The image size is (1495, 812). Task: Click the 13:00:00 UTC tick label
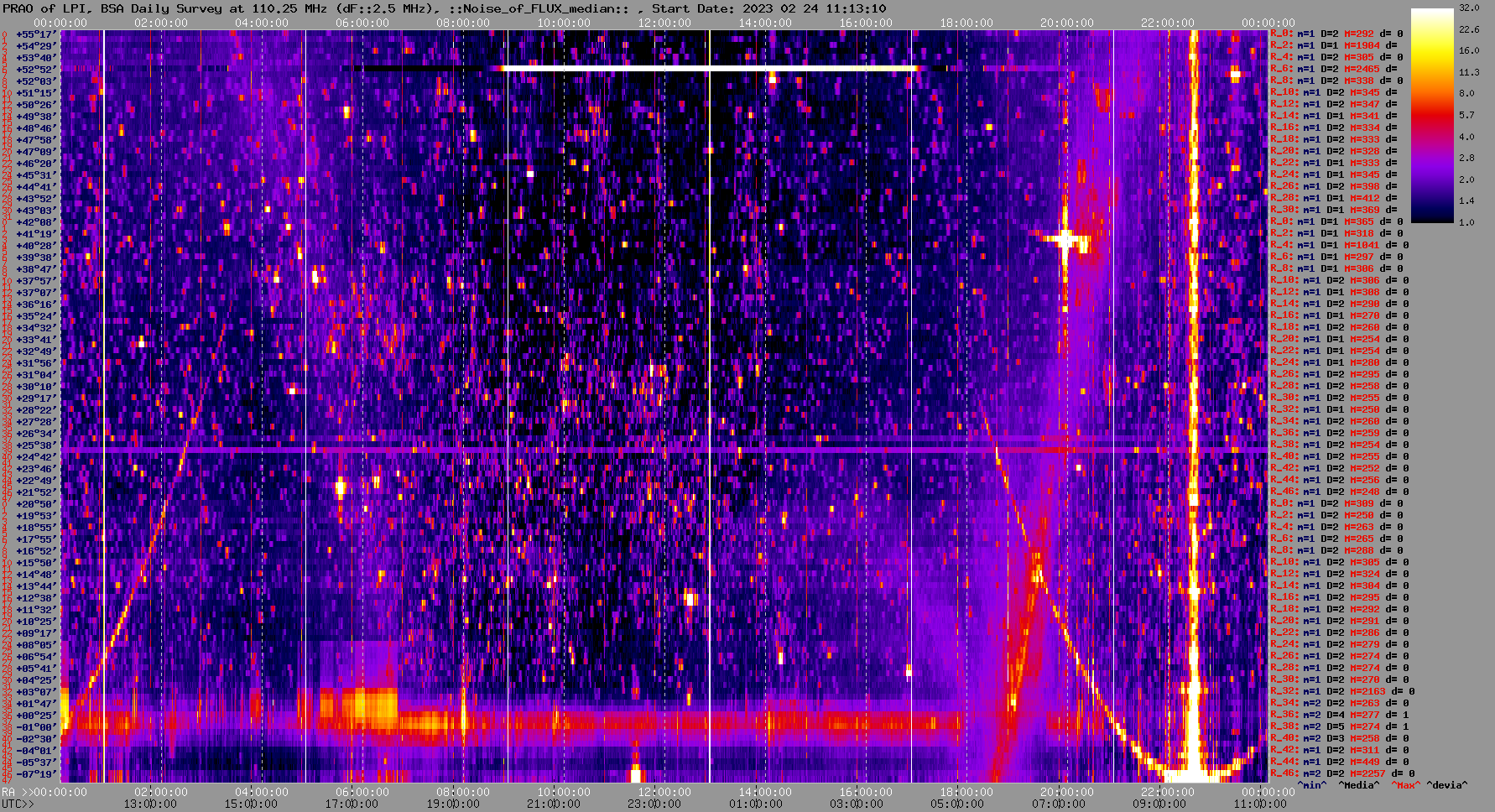click(x=149, y=804)
